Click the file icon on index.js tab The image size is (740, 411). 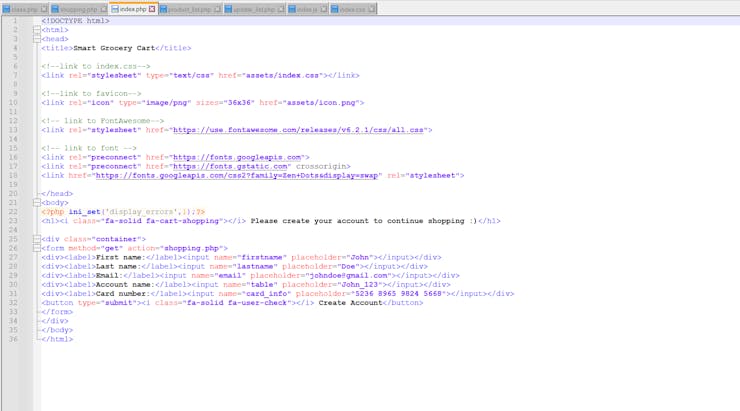[292, 9]
